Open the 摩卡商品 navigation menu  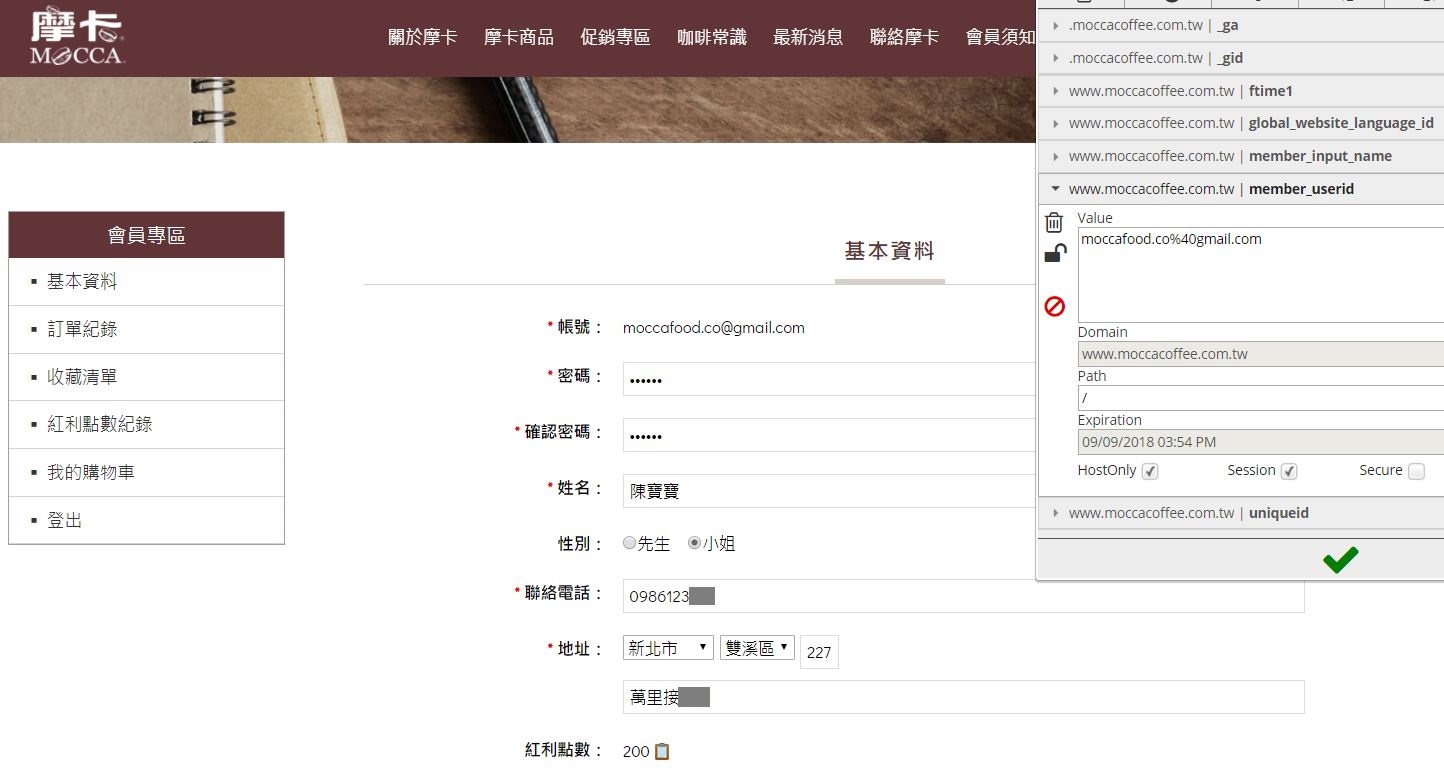(x=519, y=37)
